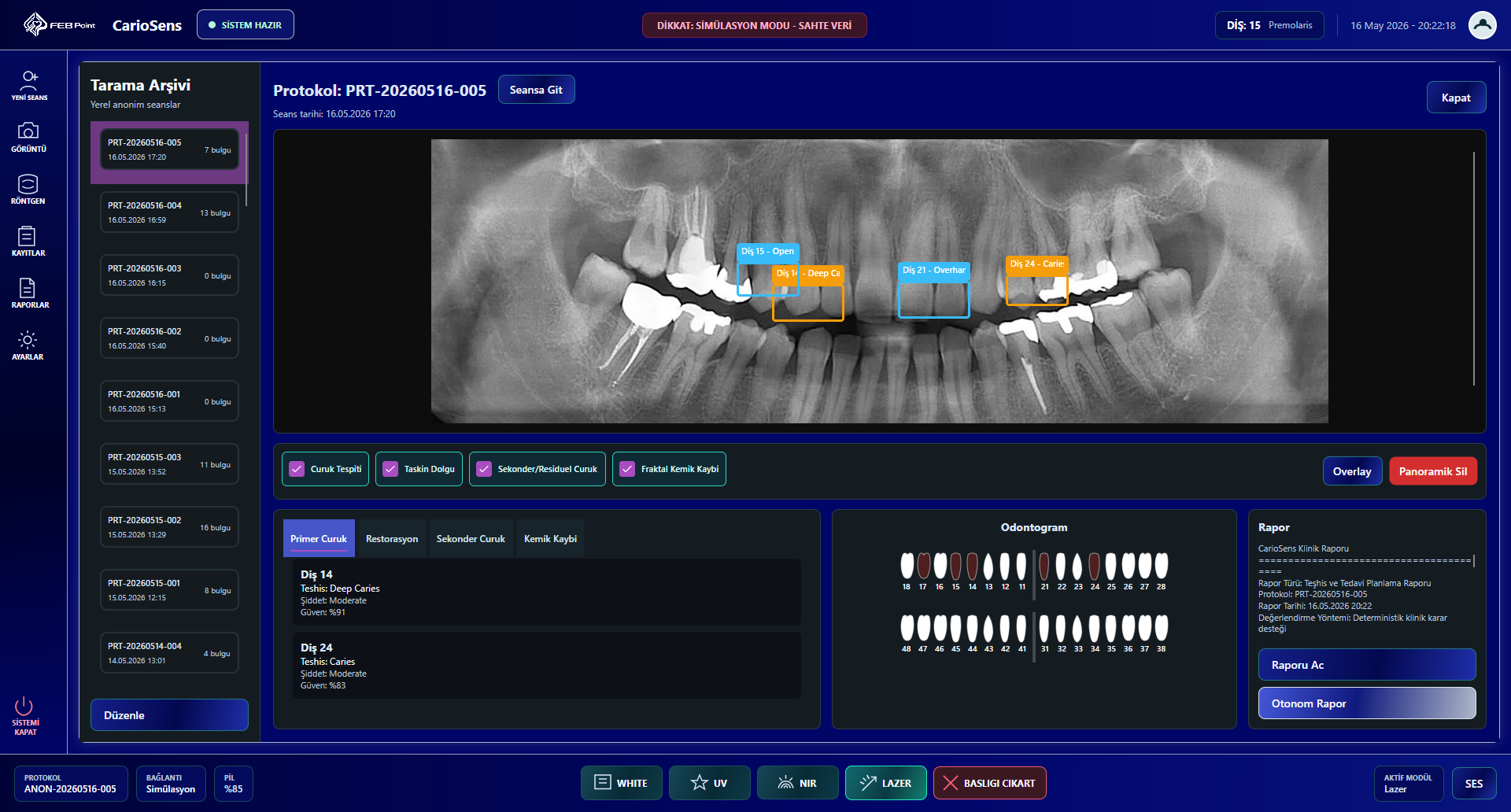Switch to Kemik Kaybi tab
The width and height of the screenshot is (1511, 812).
click(550, 539)
